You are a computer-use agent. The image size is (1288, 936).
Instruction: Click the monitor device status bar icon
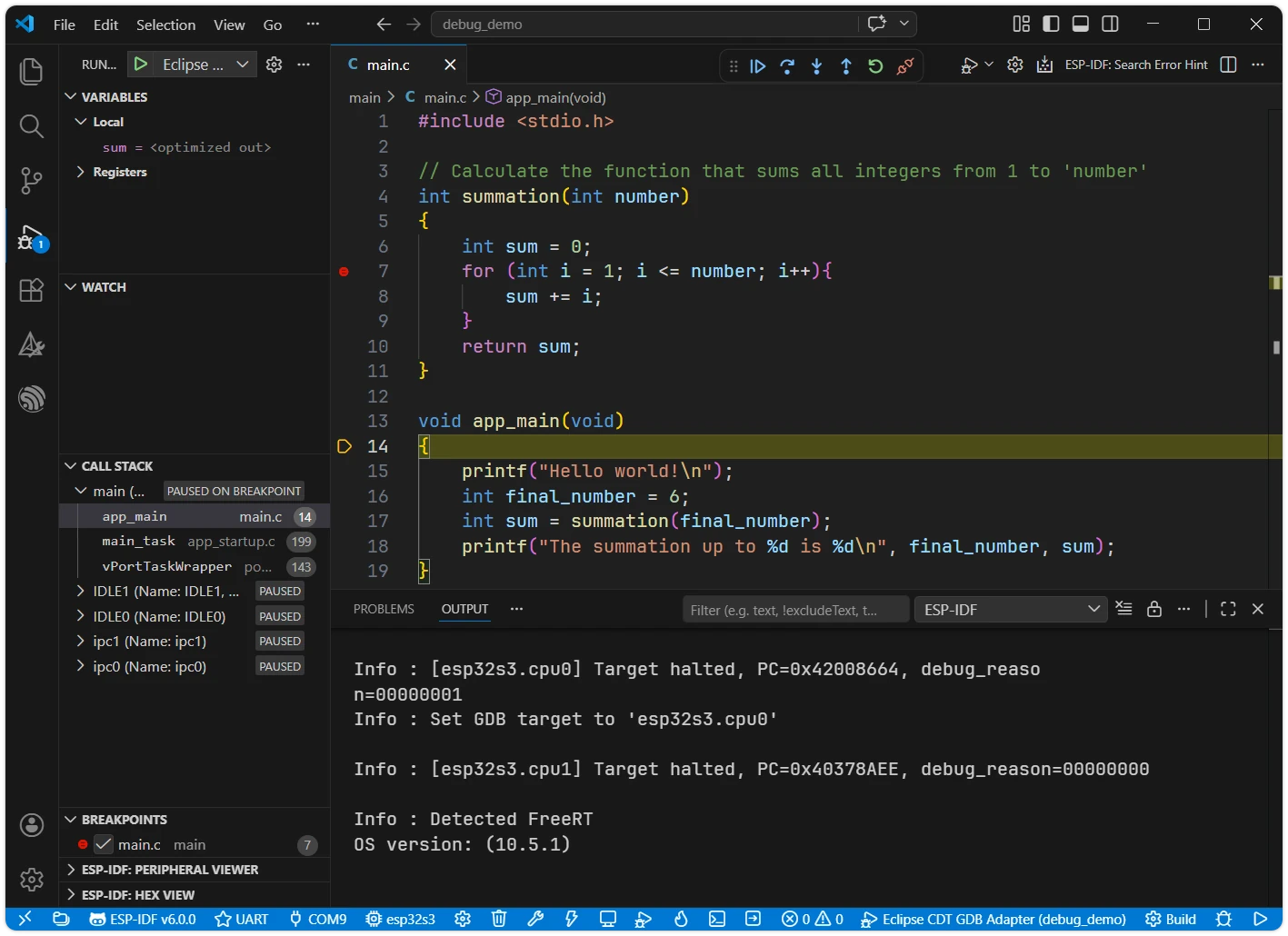coord(608,919)
